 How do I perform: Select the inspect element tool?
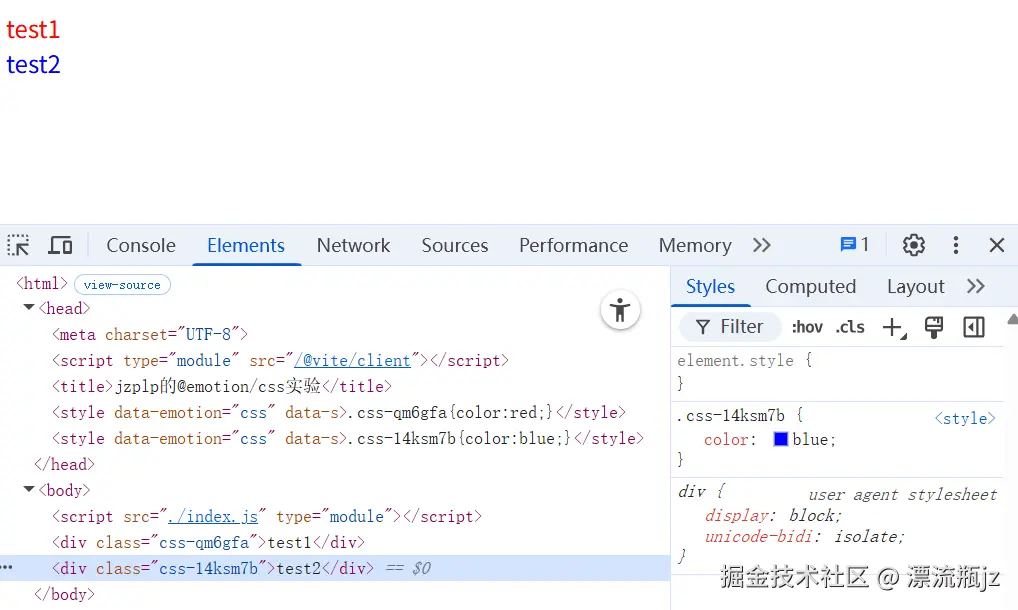pyautogui.click(x=17, y=244)
